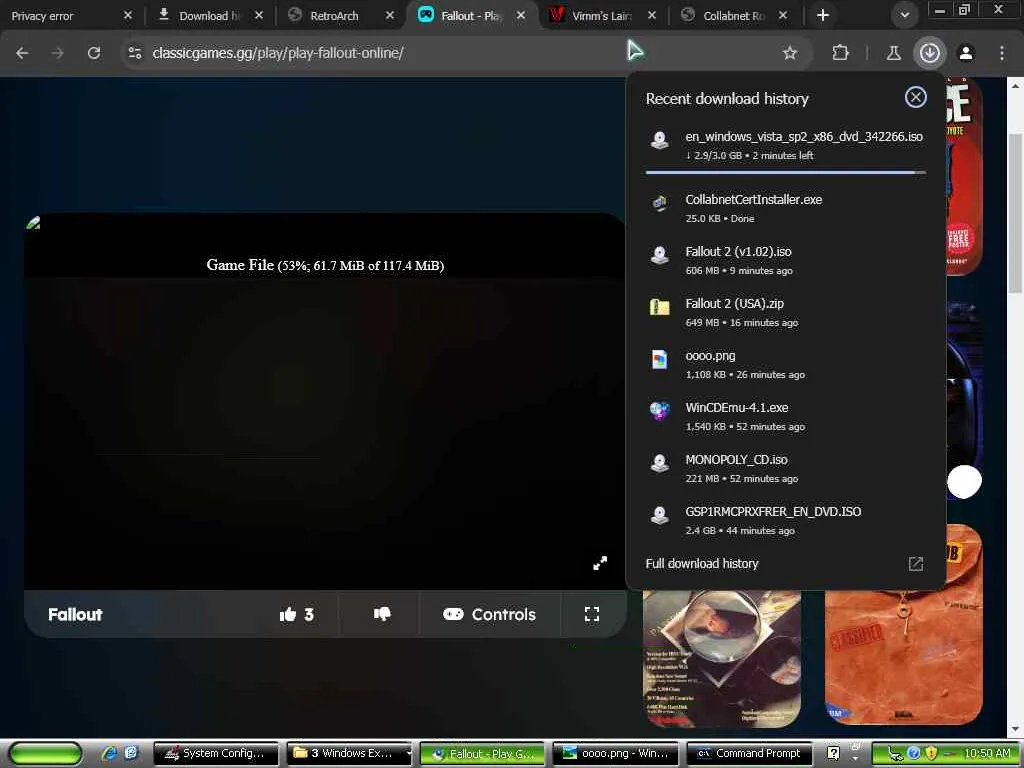Viewport: 1024px width, 768px height.
Task: Open the profile avatar icon
Action: (966, 53)
